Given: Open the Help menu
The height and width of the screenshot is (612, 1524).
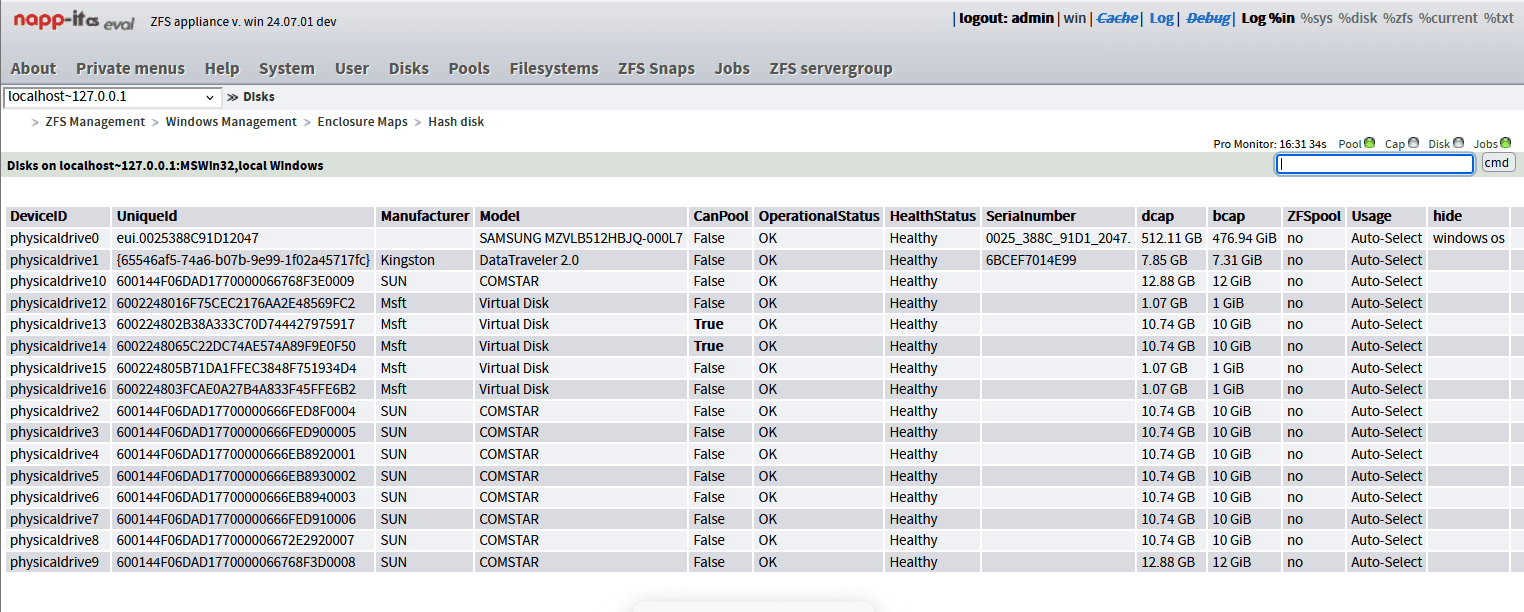Looking at the screenshot, I should point(222,68).
